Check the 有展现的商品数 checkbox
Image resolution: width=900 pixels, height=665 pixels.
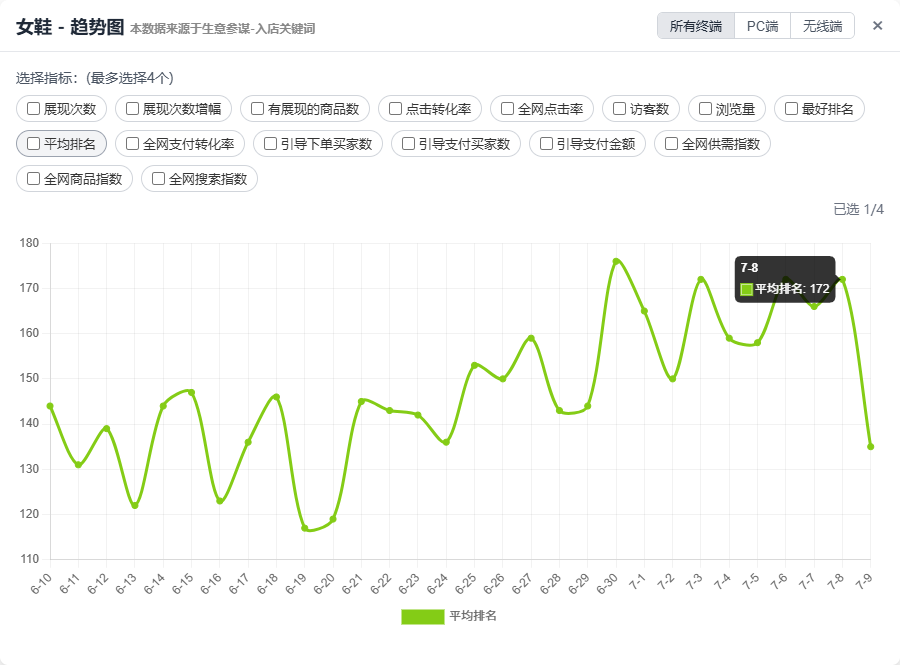(259, 109)
